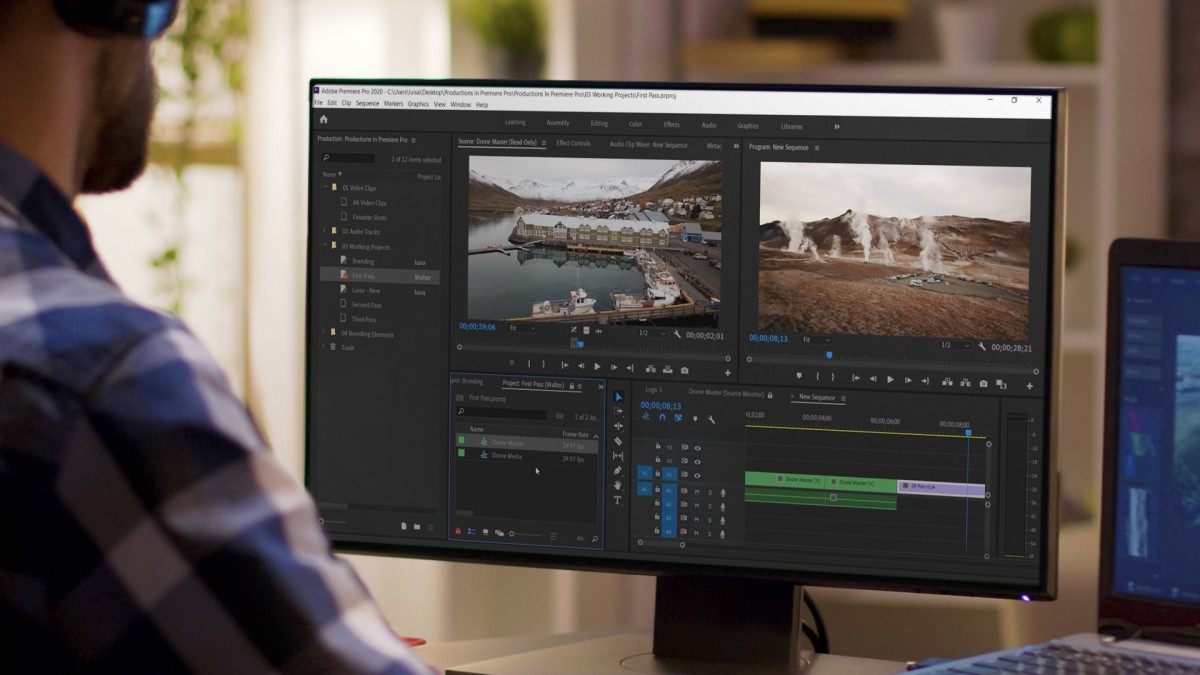
Task: Toggle V1 track output eye icon
Action: (x=698, y=475)
